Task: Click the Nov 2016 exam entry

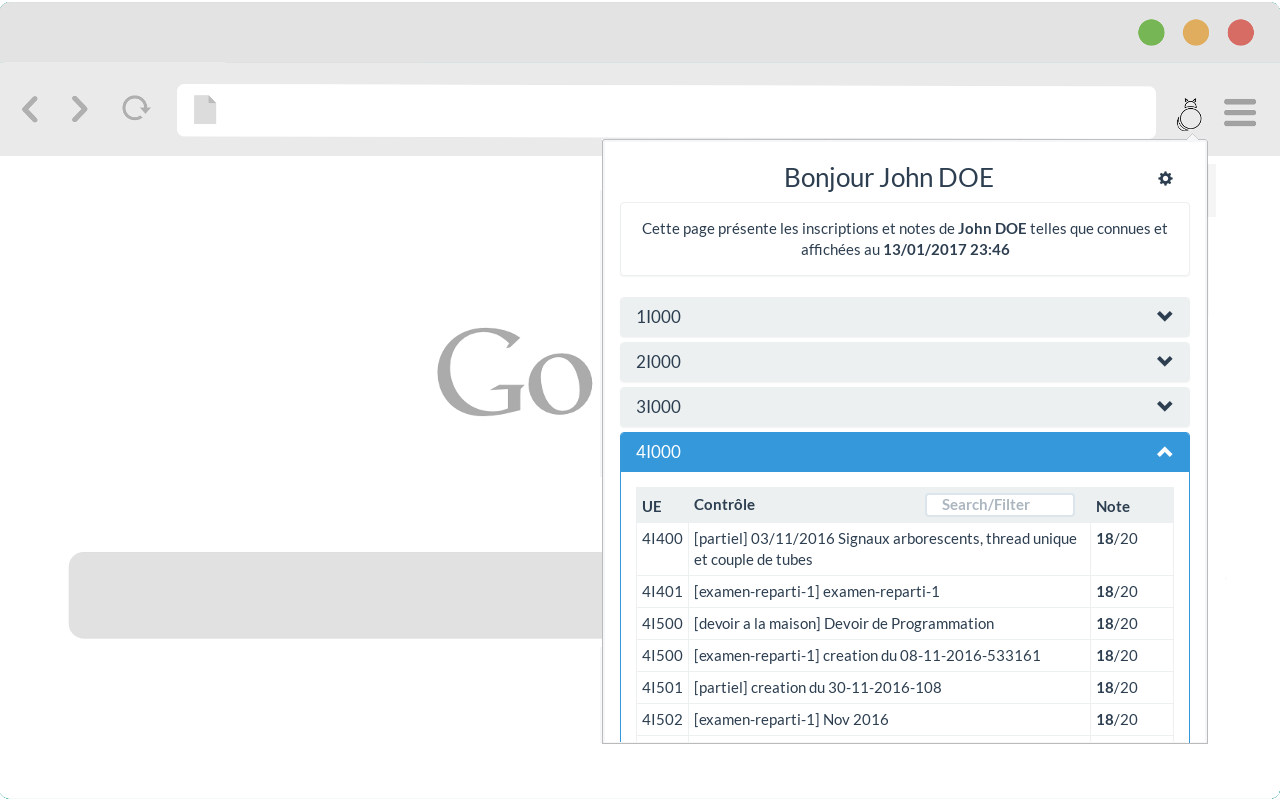Action: click(791, 719)
